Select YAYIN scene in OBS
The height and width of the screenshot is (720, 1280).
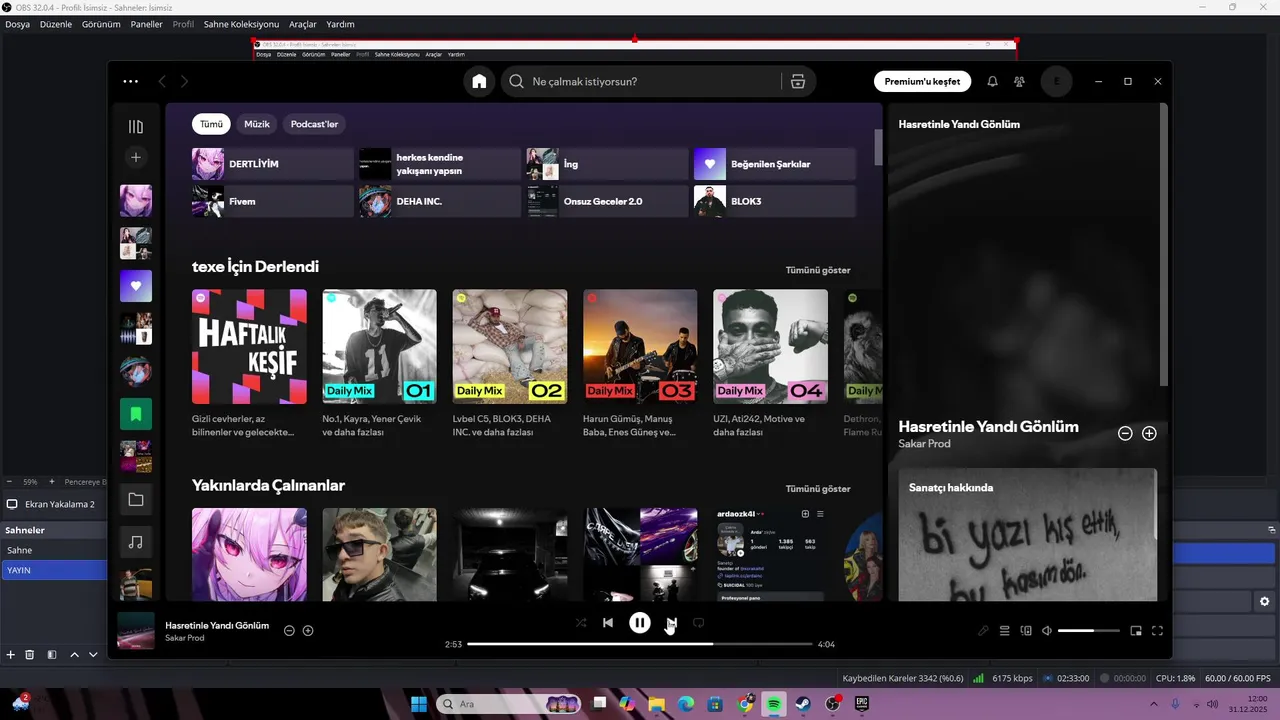[53, 570]
